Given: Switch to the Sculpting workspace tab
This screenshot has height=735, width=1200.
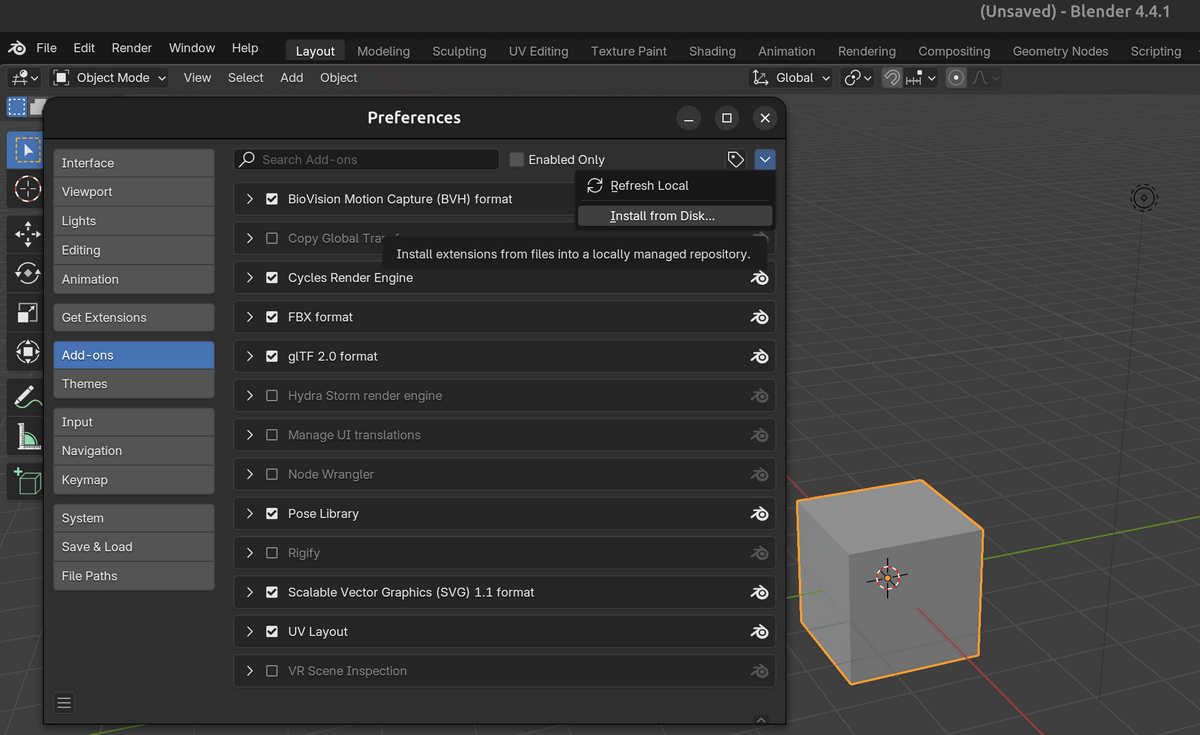Looking at the screenshot, I should click(459, 51).
